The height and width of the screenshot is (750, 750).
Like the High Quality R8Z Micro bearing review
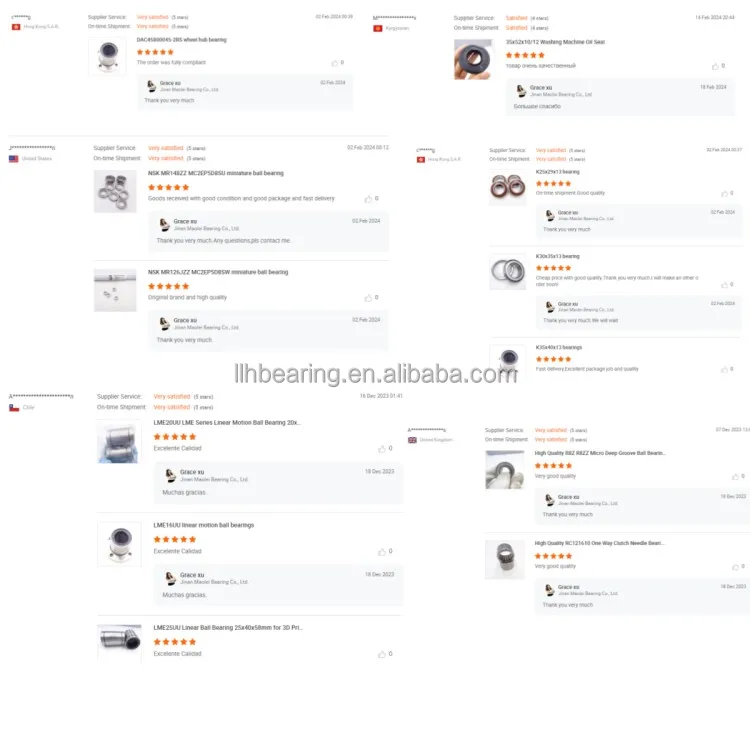(735, 476)
